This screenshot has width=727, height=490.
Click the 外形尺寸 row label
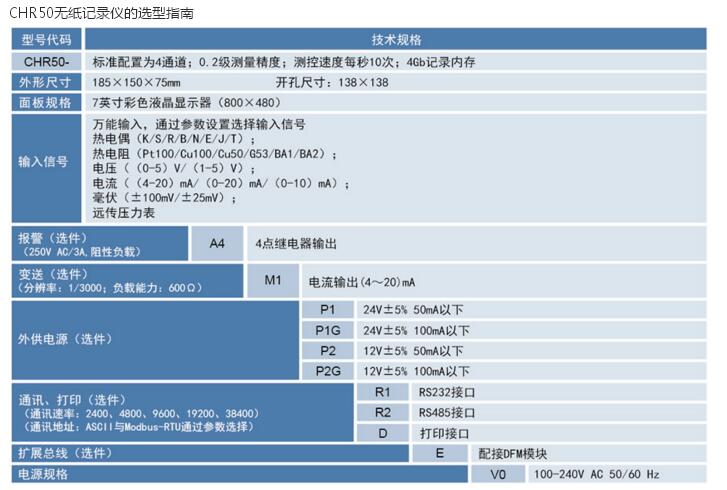pos(46,81)
